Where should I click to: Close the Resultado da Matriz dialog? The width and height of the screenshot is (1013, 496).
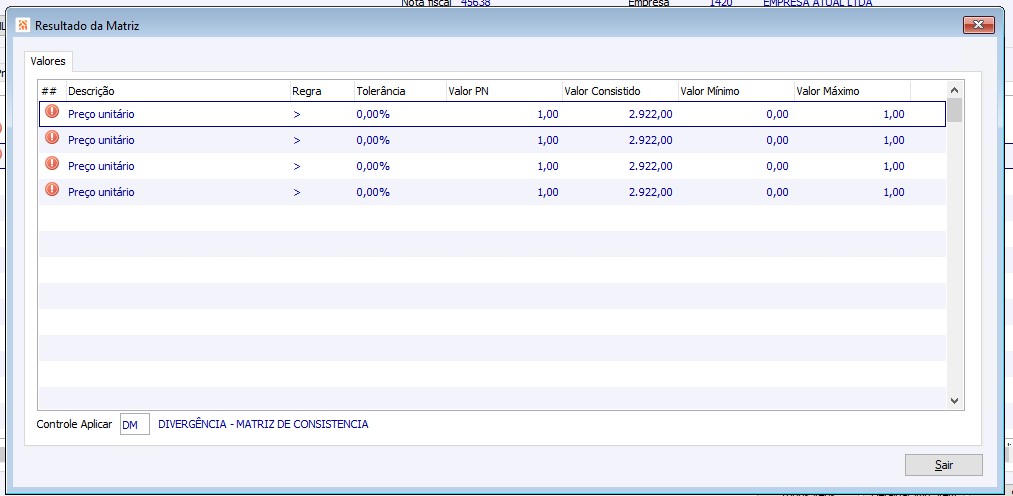tap(978, 25)
